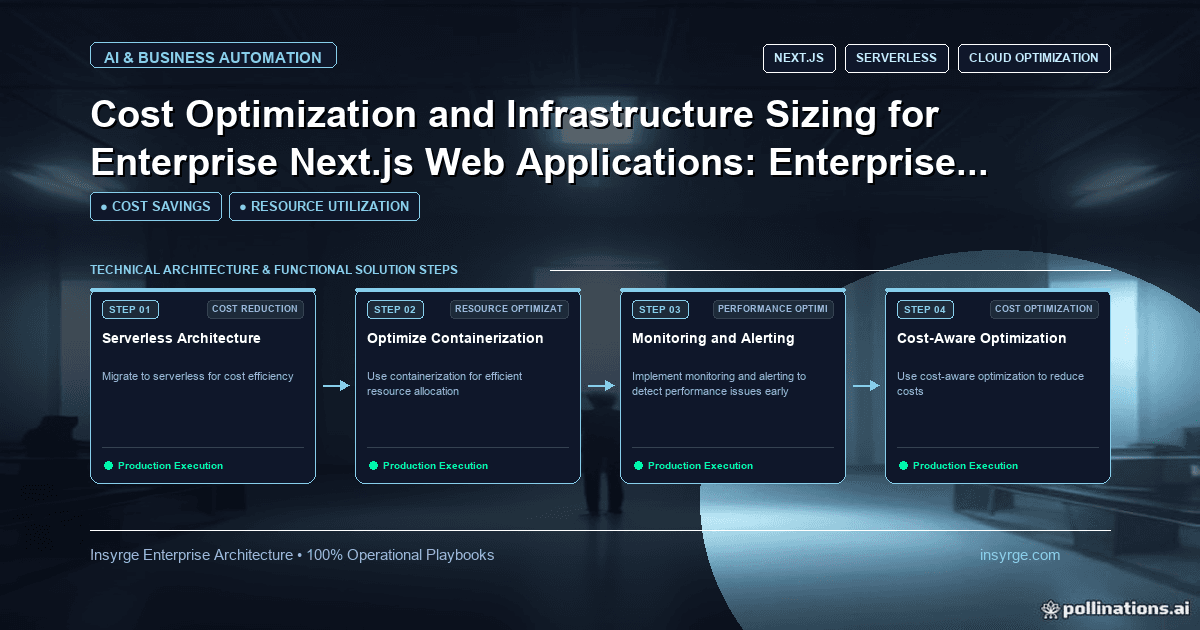Image resolution: width=1200 pixels, height=630 pixels.
Task: Click the Cost Optimization headline title
Action: (x=539, y=139)
